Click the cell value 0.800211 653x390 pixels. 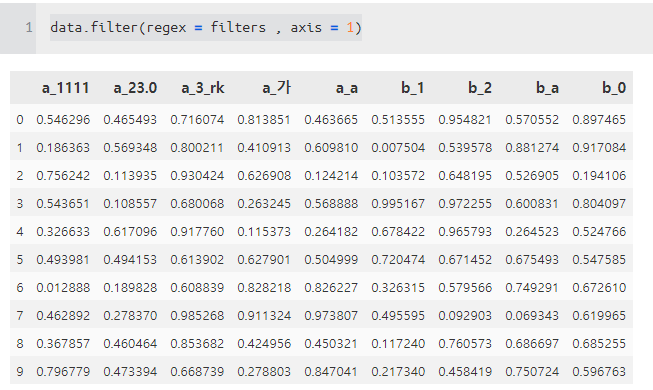197,148
